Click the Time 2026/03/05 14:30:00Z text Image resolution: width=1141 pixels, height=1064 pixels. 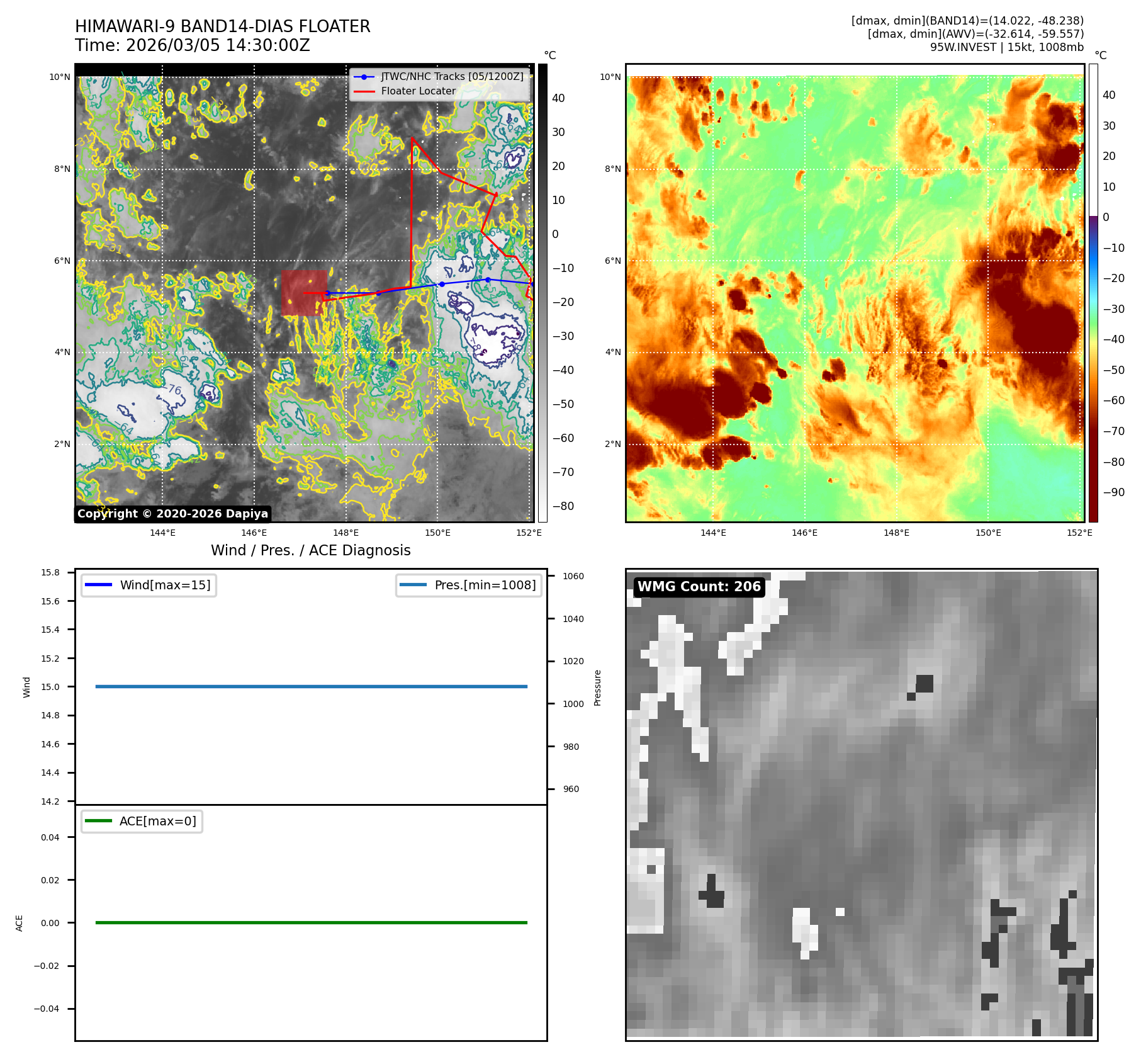192,45
